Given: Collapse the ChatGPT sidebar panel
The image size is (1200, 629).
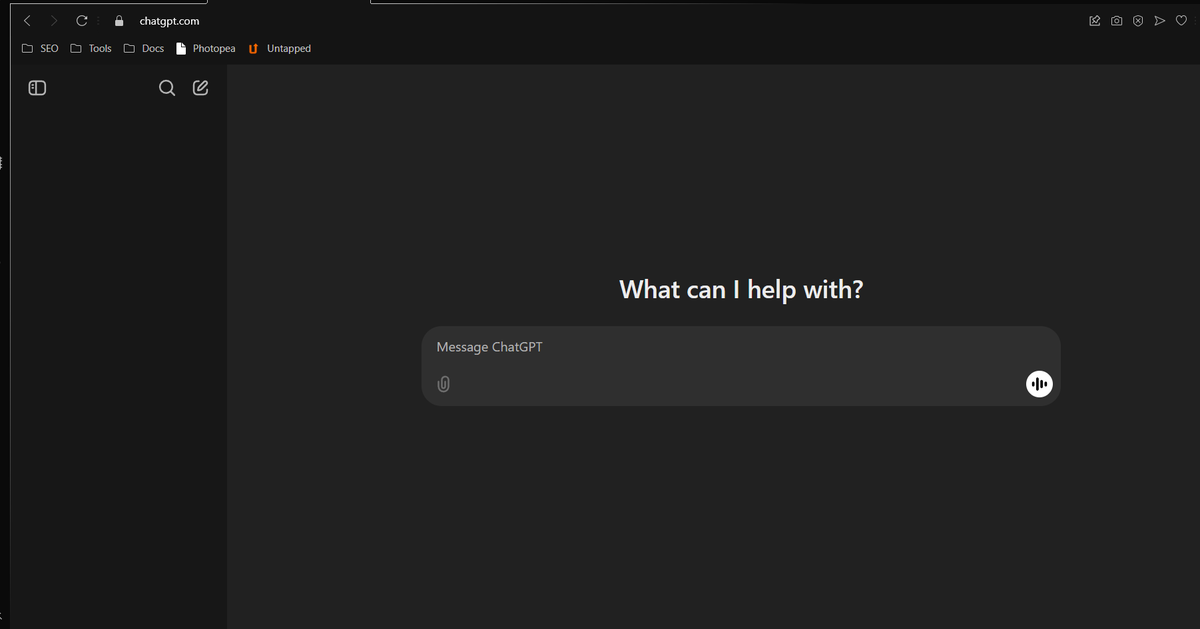Looking at the screenshot, I should (x=37, y=88).
